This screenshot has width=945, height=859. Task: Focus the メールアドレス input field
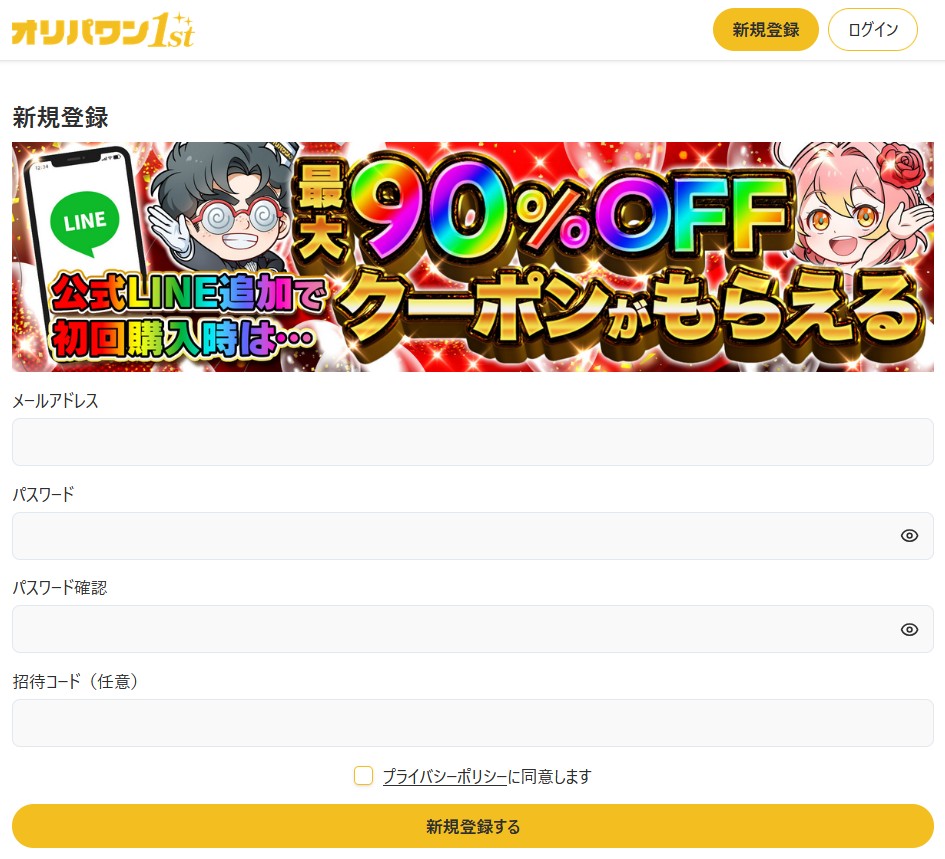tap(472, 442)
